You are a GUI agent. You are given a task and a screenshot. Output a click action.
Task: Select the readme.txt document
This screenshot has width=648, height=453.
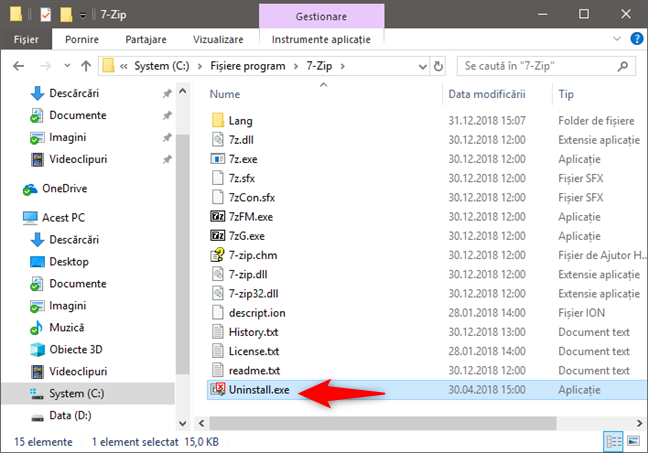pos(254,370)
